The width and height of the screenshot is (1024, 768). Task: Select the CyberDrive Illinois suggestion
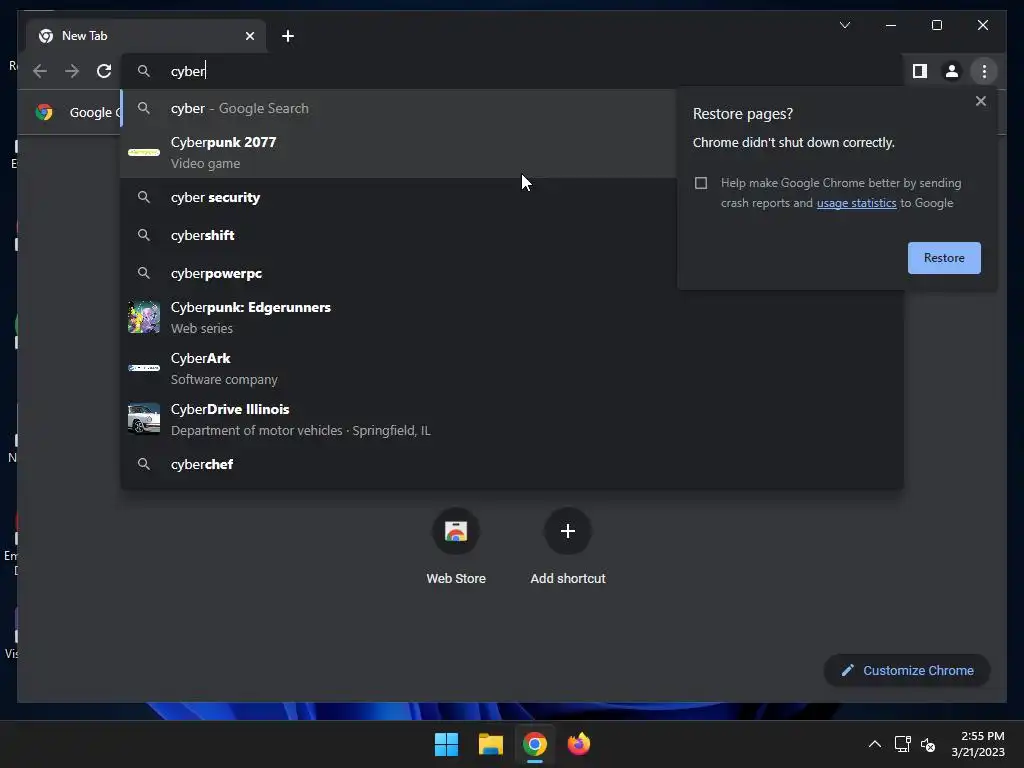click(x=512, y=419)
